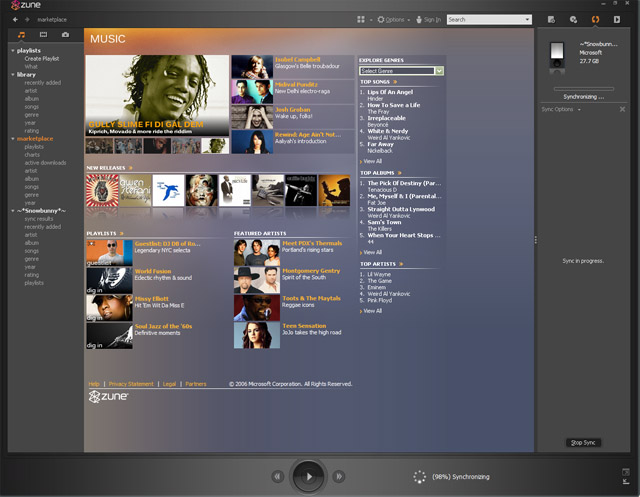Open the Teen Sensation featured artist link
640x497 pixels.
click(x=304, y=326)
